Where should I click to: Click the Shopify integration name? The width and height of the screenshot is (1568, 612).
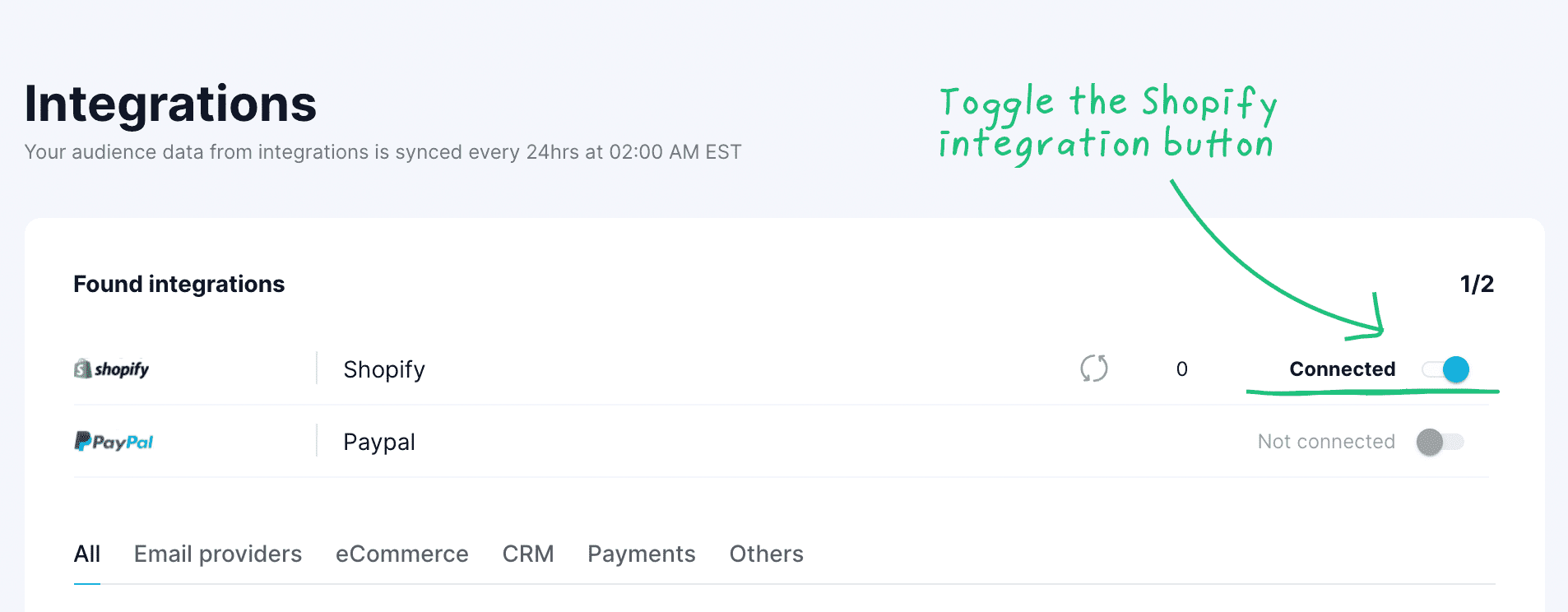(384, 369)
